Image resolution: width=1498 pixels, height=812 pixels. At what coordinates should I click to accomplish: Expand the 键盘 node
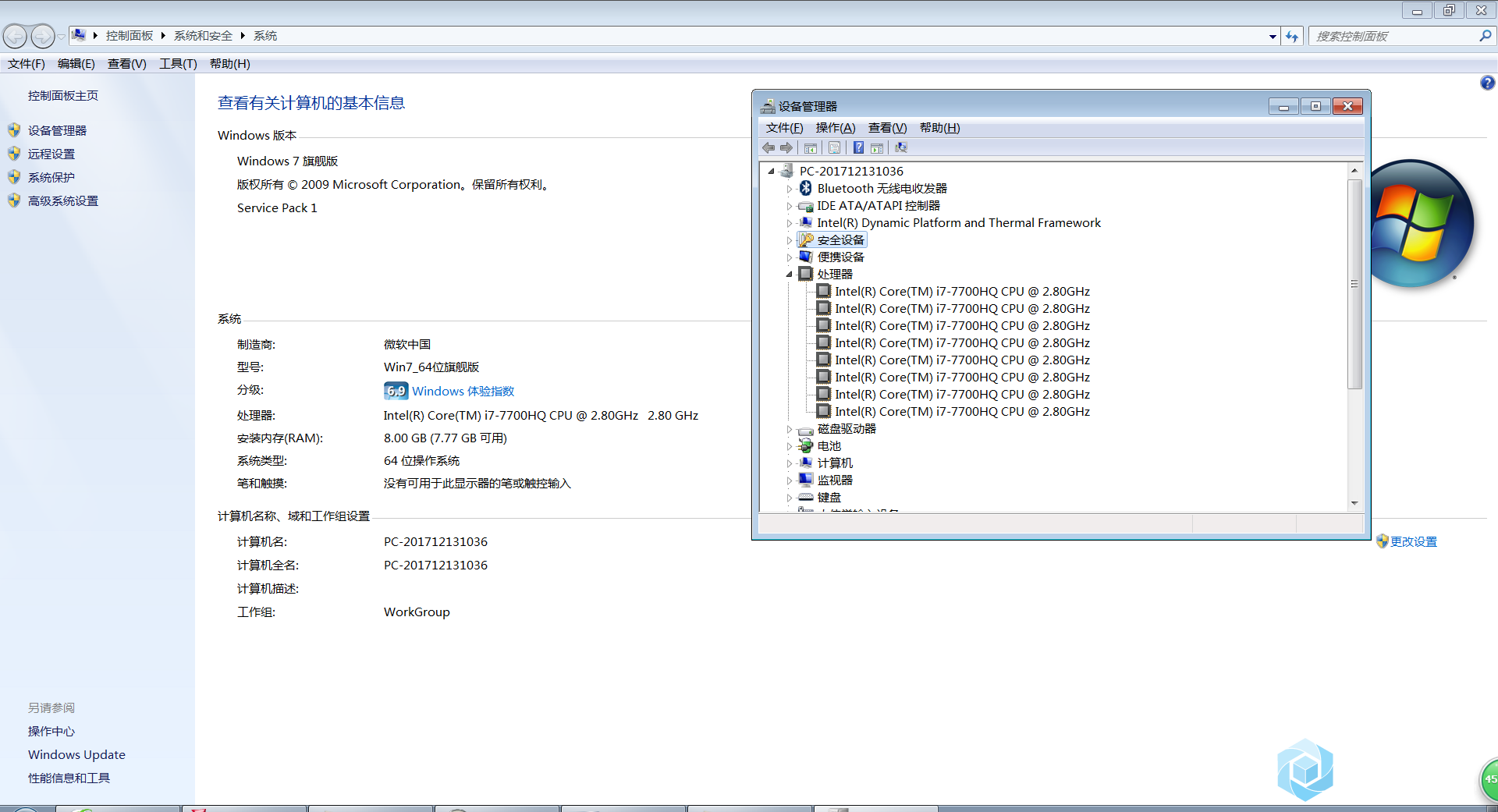789,498
